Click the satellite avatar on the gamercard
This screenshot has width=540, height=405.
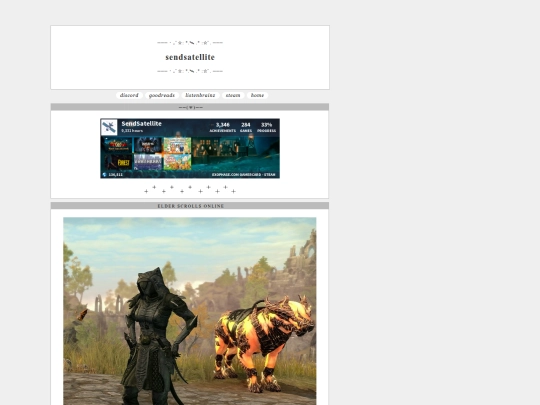(x=109, y=127)
